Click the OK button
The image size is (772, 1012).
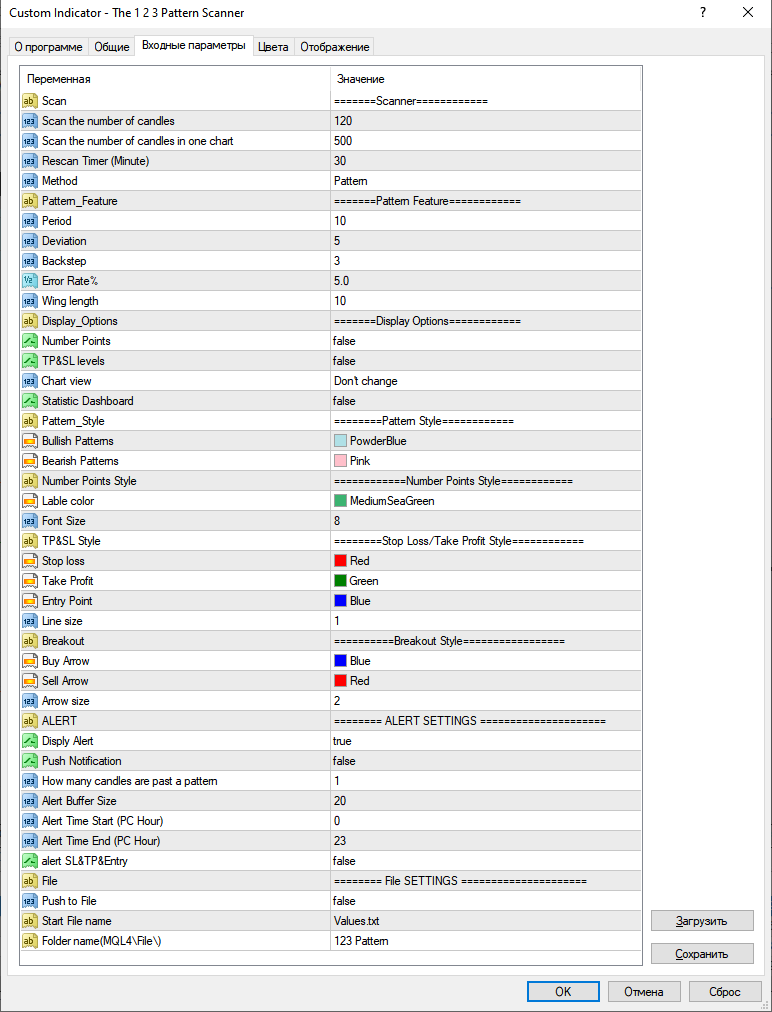563,991
